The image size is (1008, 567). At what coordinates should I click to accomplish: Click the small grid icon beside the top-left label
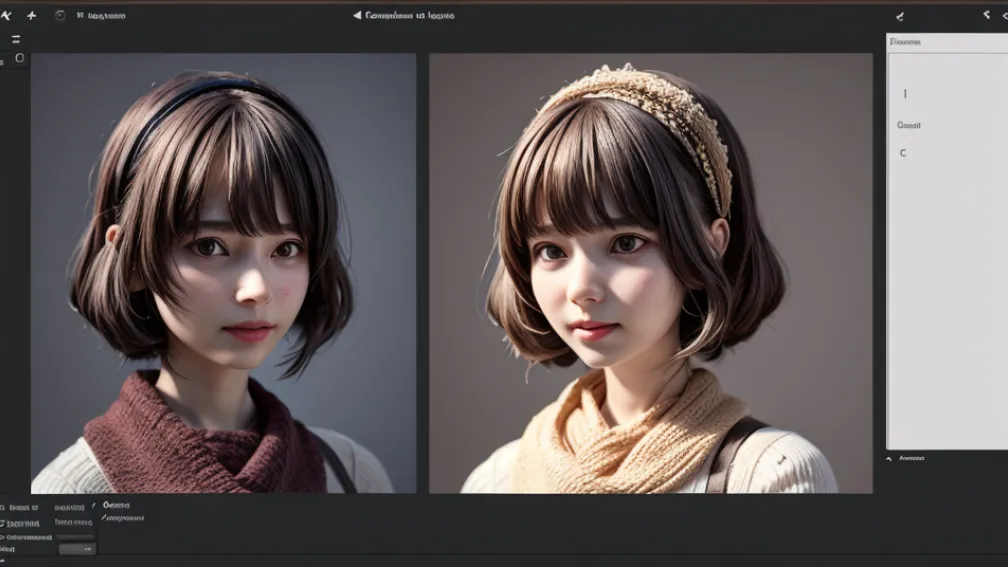(80, 15)
